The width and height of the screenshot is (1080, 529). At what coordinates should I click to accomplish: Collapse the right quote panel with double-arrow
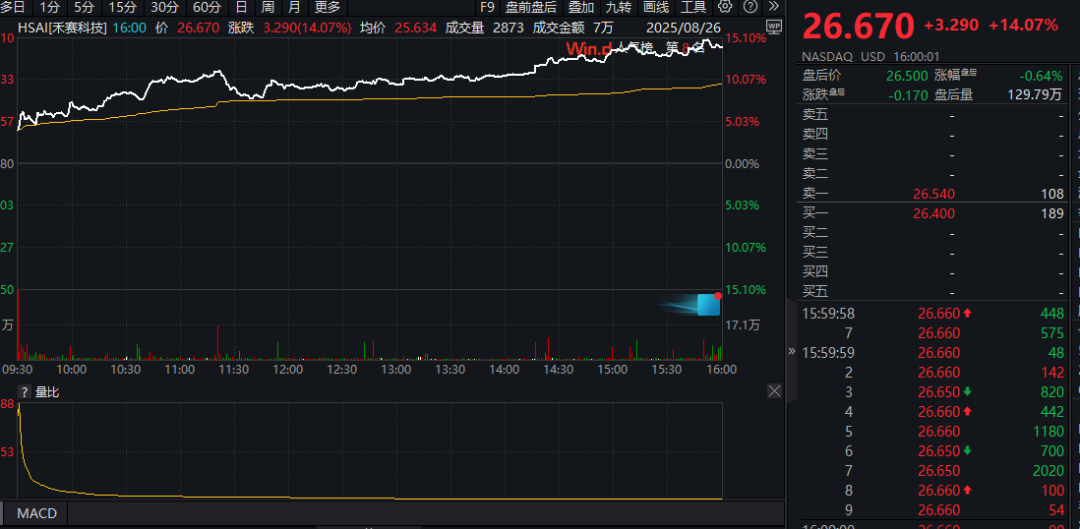pos(792,351)
